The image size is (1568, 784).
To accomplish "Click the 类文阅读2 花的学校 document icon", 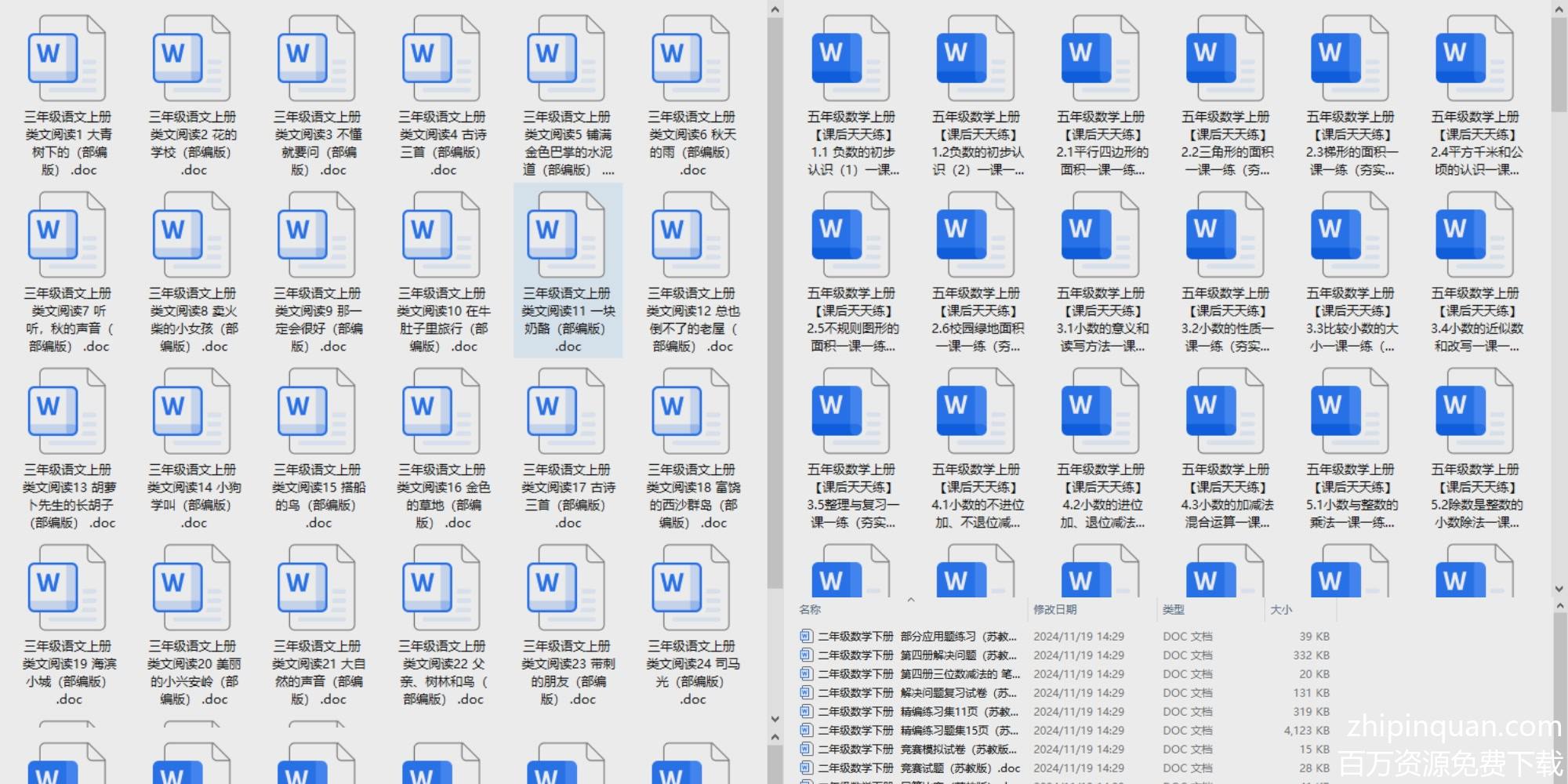I will click(191, 59).
